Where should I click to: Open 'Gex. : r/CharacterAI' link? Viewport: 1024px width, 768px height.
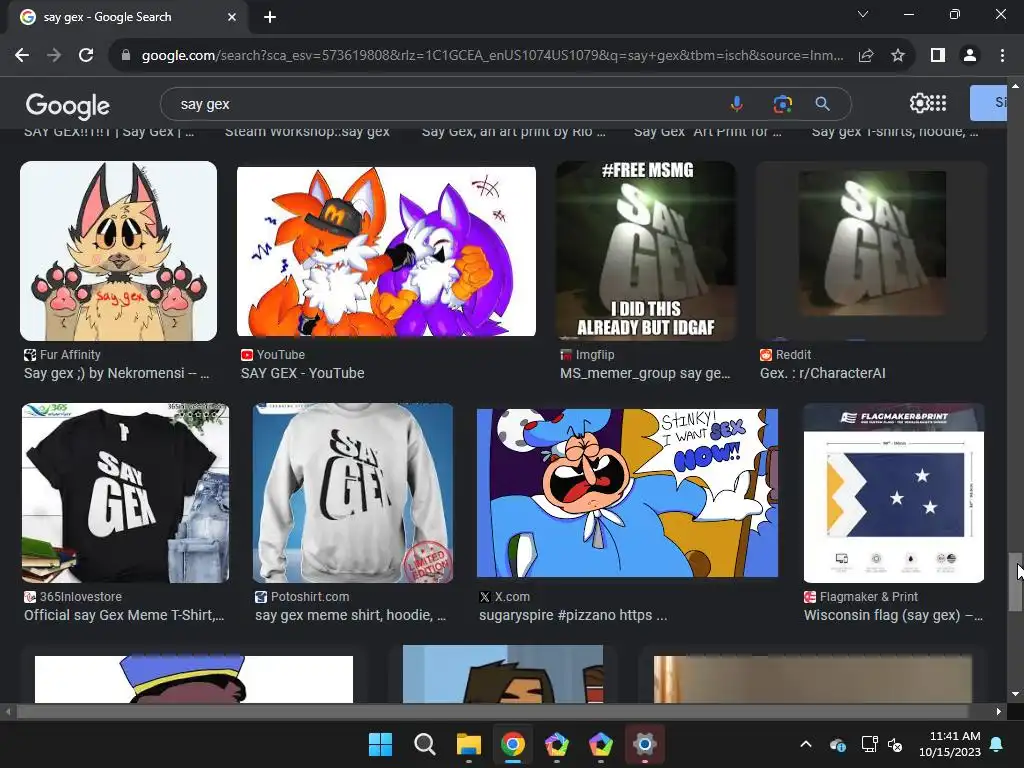[823, 374]
